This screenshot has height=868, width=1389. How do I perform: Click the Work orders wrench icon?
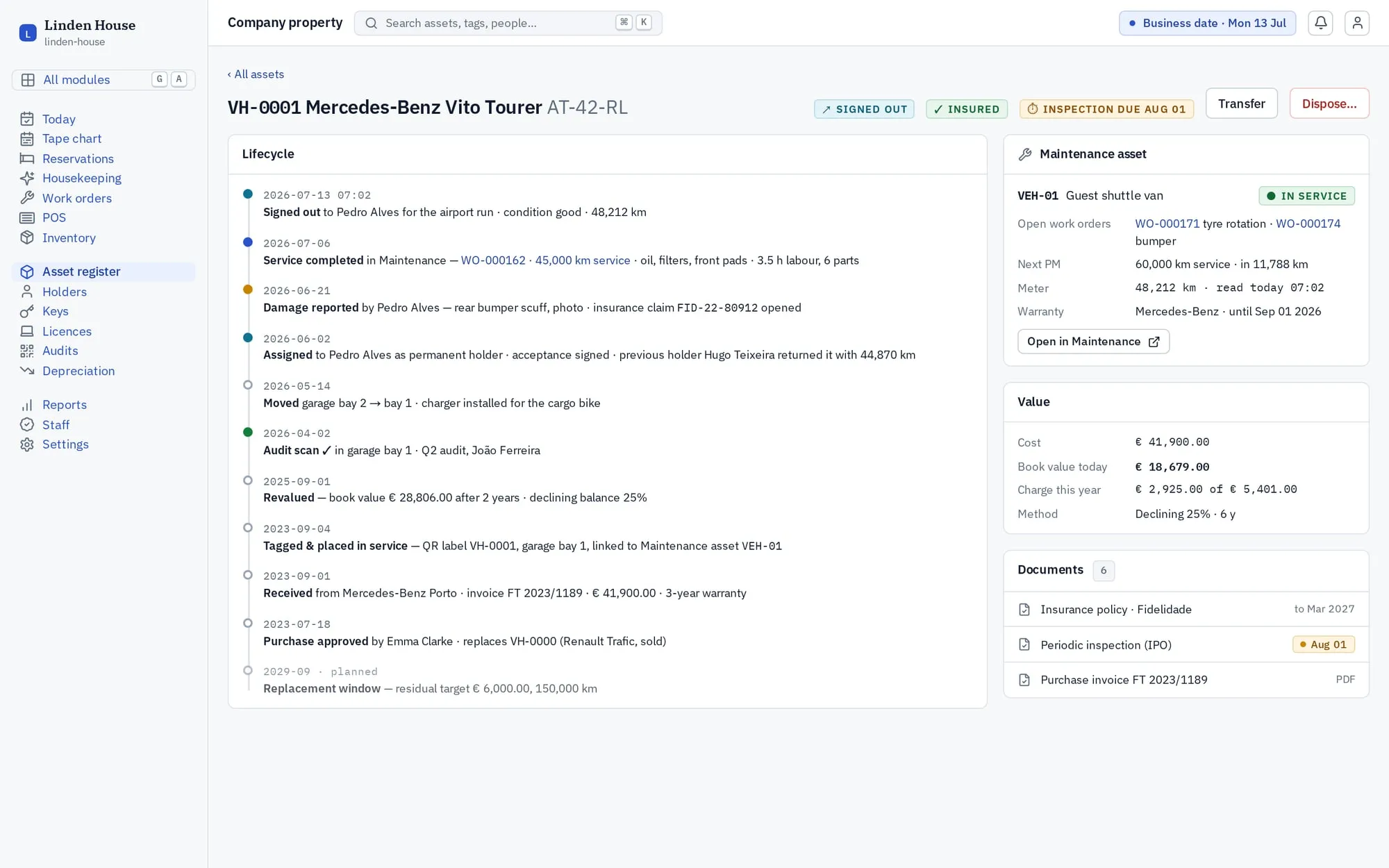(27, 198)
